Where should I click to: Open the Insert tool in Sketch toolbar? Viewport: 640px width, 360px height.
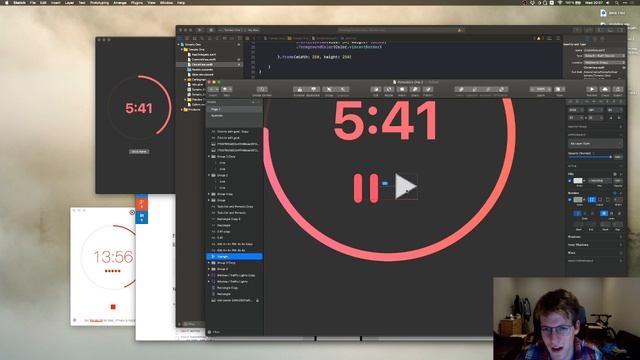(213, 89)
